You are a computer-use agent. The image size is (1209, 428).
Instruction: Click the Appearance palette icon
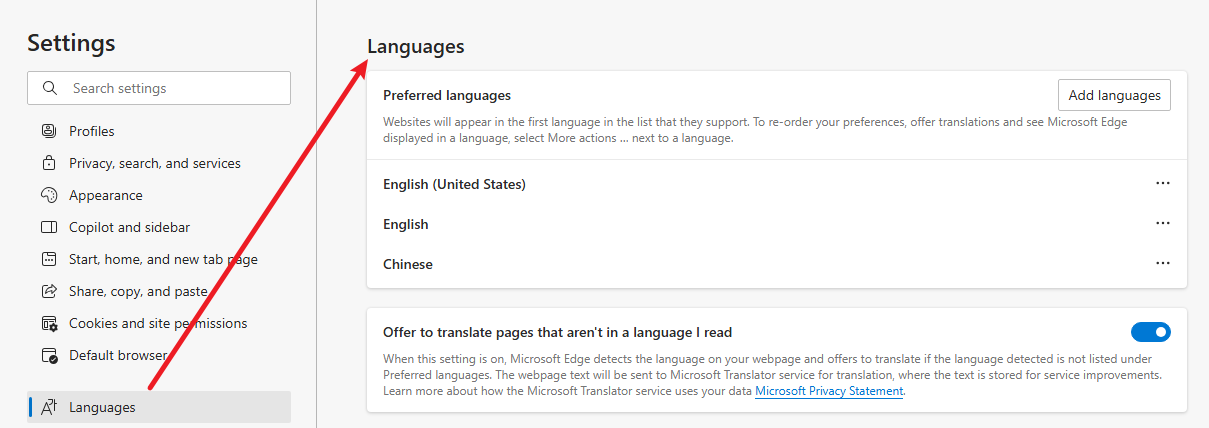pyautogui.click(x=49, y=195)
